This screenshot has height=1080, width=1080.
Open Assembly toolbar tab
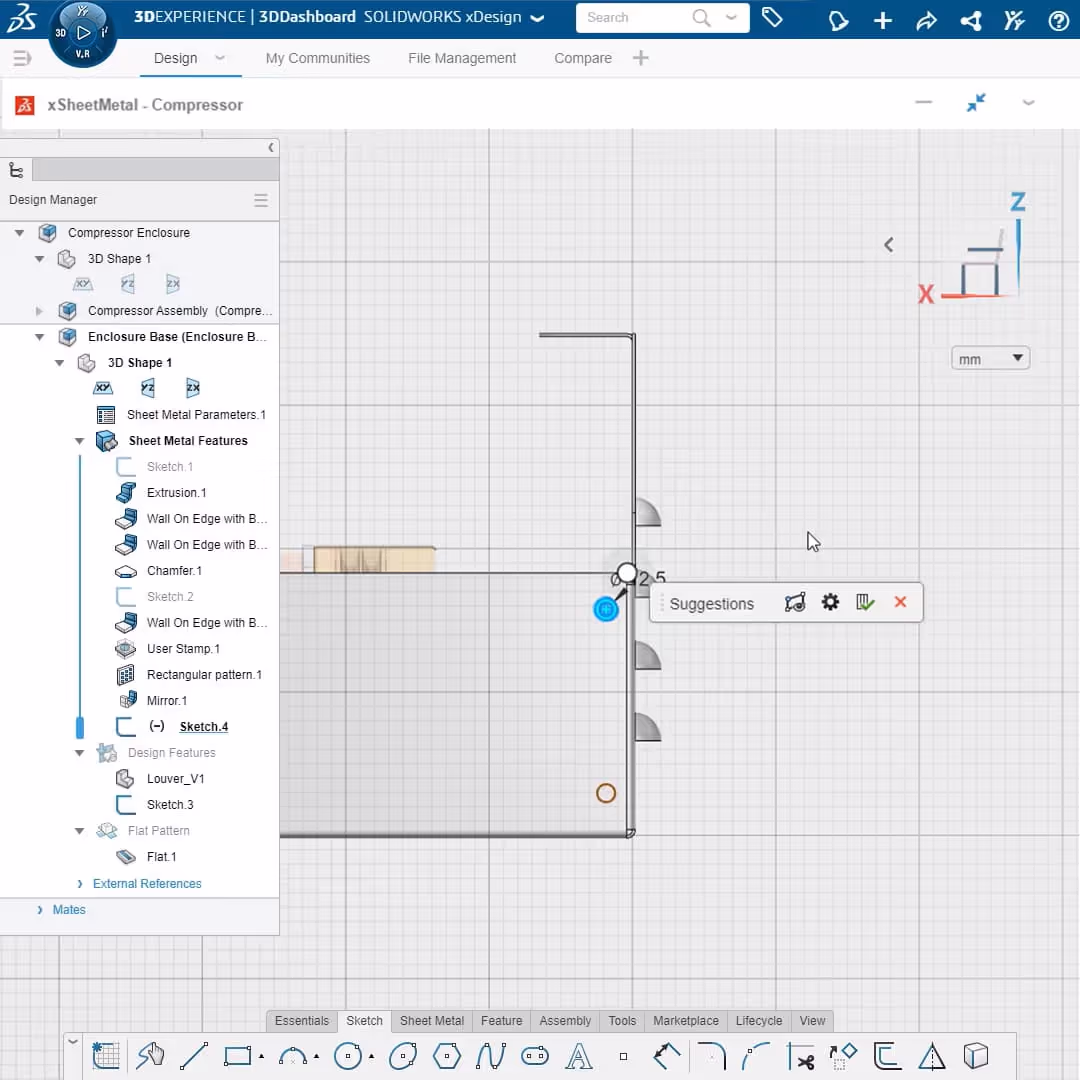(x=565, y=1021)
